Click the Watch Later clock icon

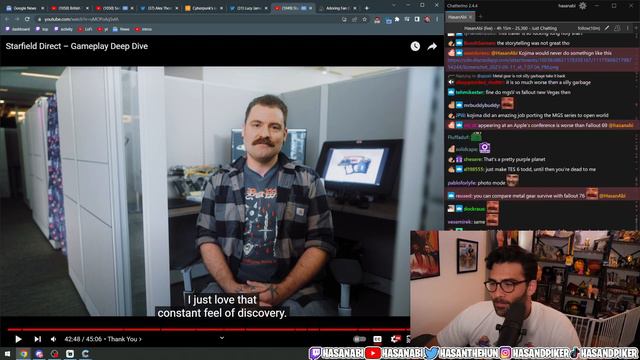coord(415,46)
